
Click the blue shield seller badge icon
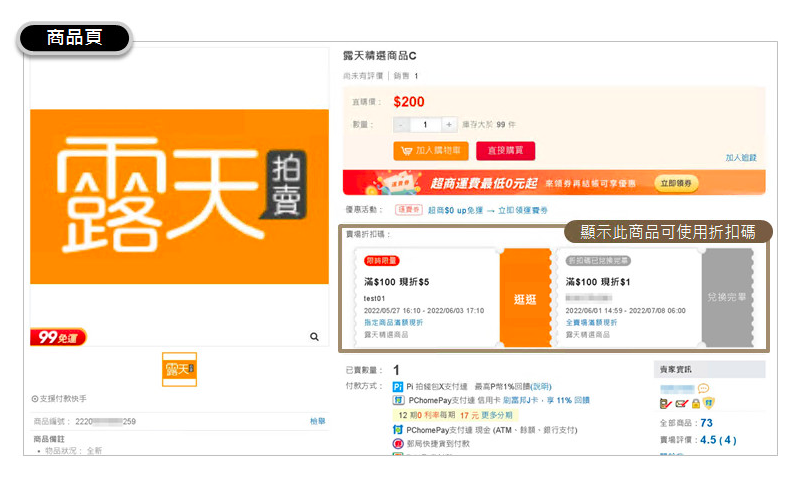tap(709, 404)
